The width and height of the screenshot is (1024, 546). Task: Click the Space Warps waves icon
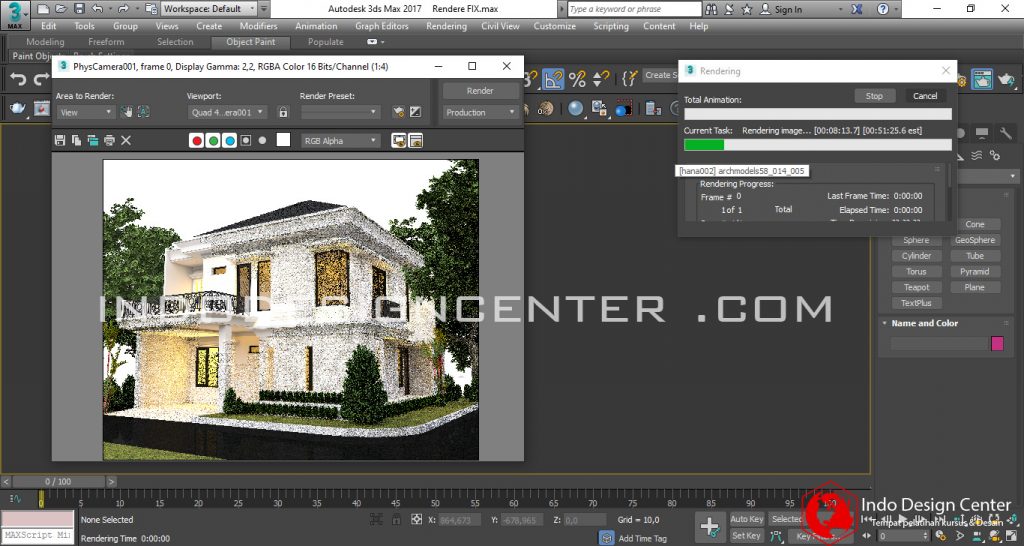[x=978, y=155]
